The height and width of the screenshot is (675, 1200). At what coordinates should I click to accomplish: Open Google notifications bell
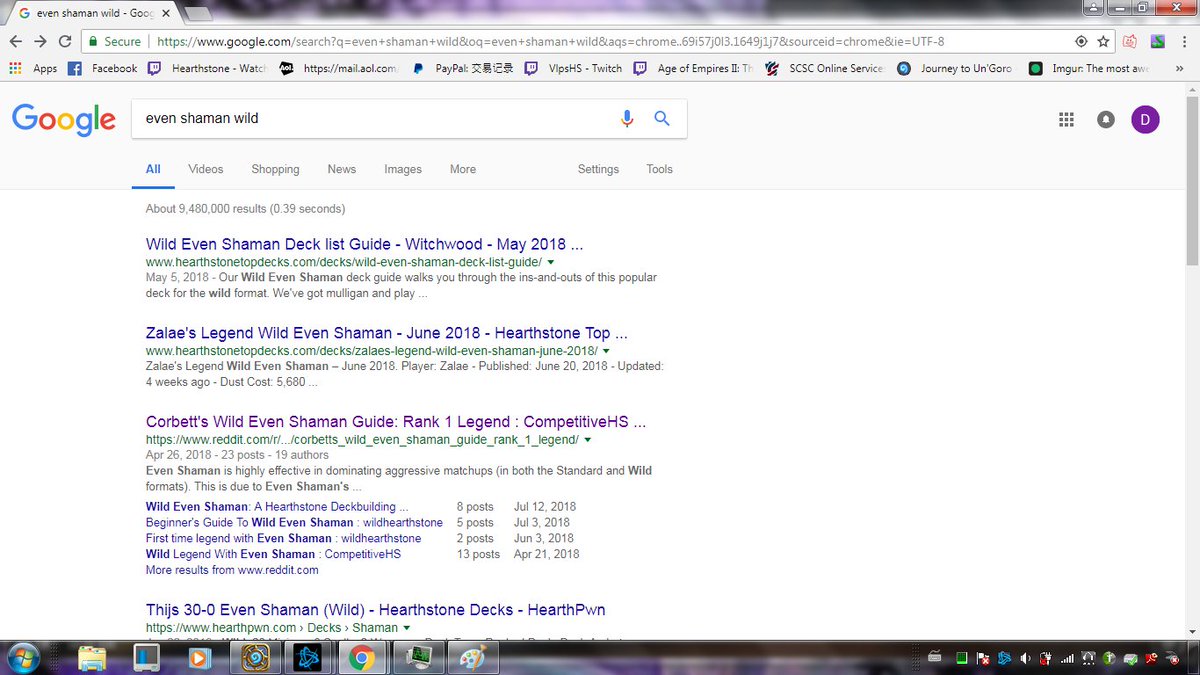click(x=1105, y=119)
